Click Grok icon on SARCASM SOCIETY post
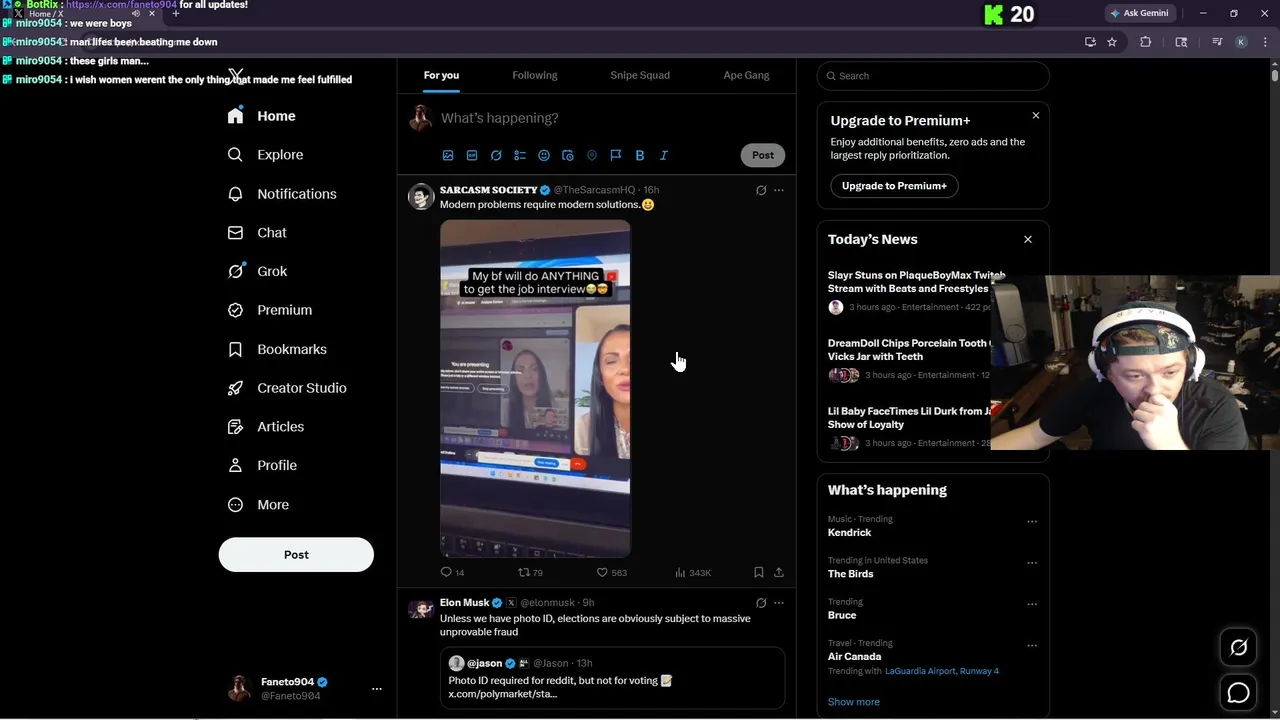The width and height of the screenshot is (1280, 720). (x=761, y=190)
